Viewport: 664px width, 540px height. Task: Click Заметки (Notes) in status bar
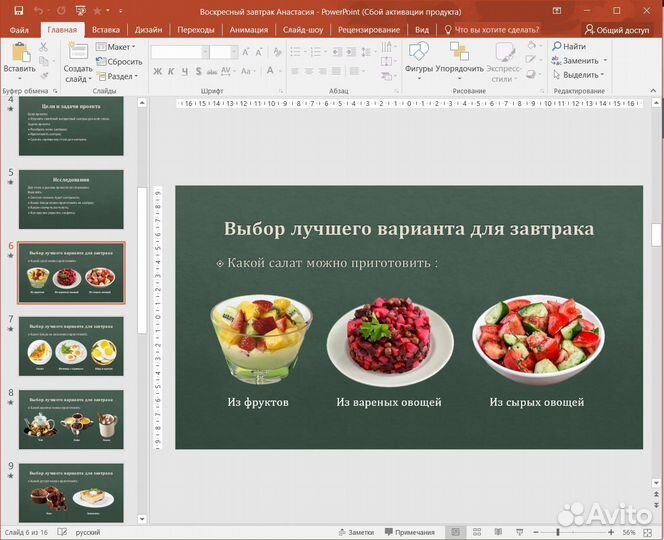click(x=357, y=532)
